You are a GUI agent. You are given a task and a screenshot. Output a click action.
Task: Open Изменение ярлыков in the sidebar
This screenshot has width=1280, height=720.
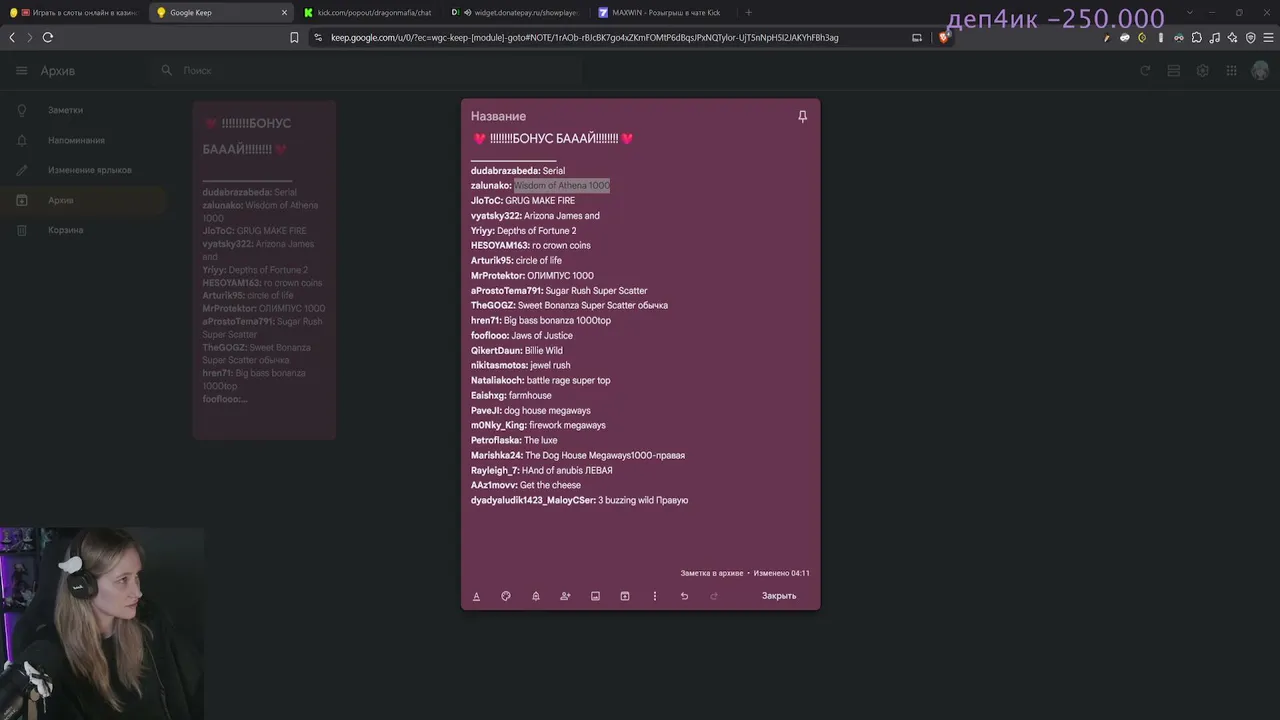point(82,170)
